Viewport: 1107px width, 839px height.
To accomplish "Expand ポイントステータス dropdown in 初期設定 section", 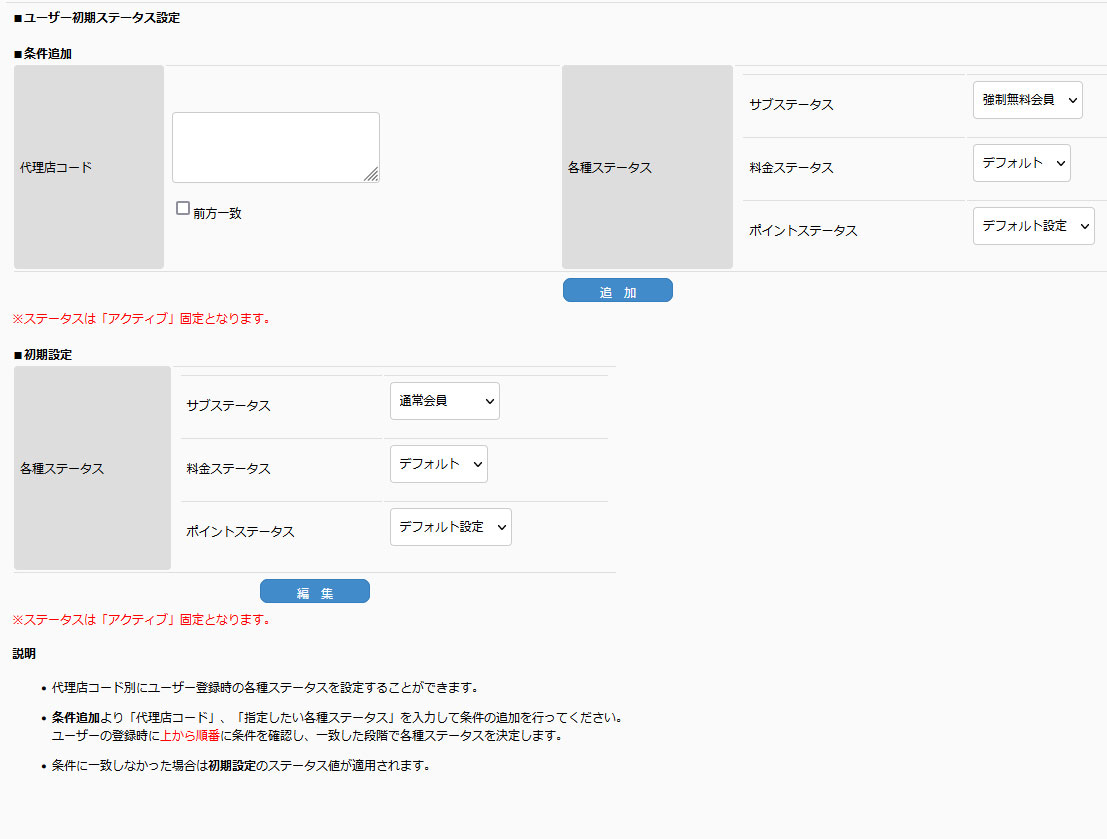I will click(x=450, y=527).
